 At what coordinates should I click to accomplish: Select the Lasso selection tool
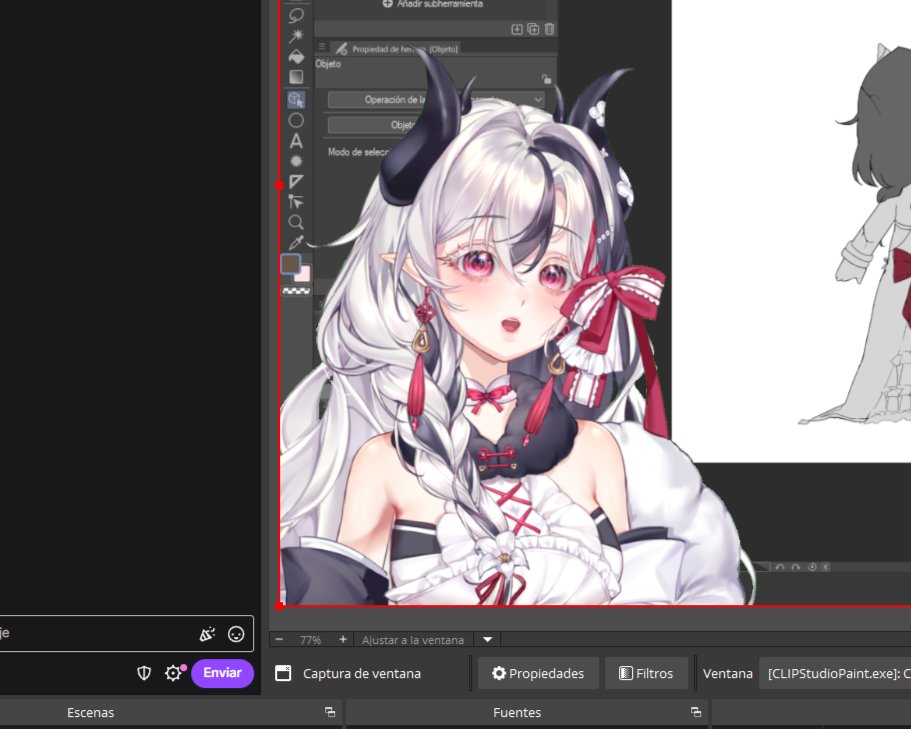click(296, 16)
